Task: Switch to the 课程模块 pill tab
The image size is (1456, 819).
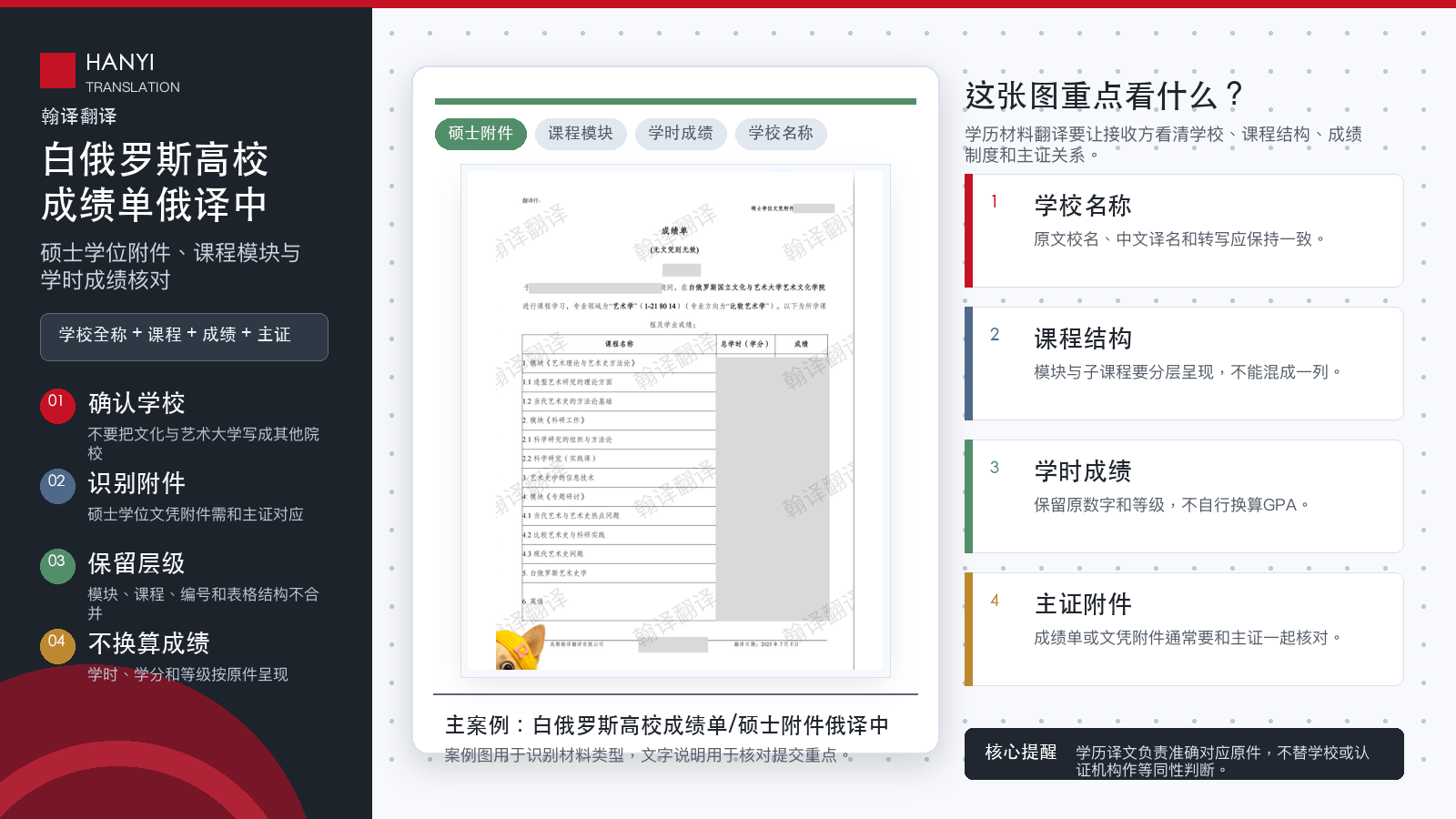Action: 581,134
